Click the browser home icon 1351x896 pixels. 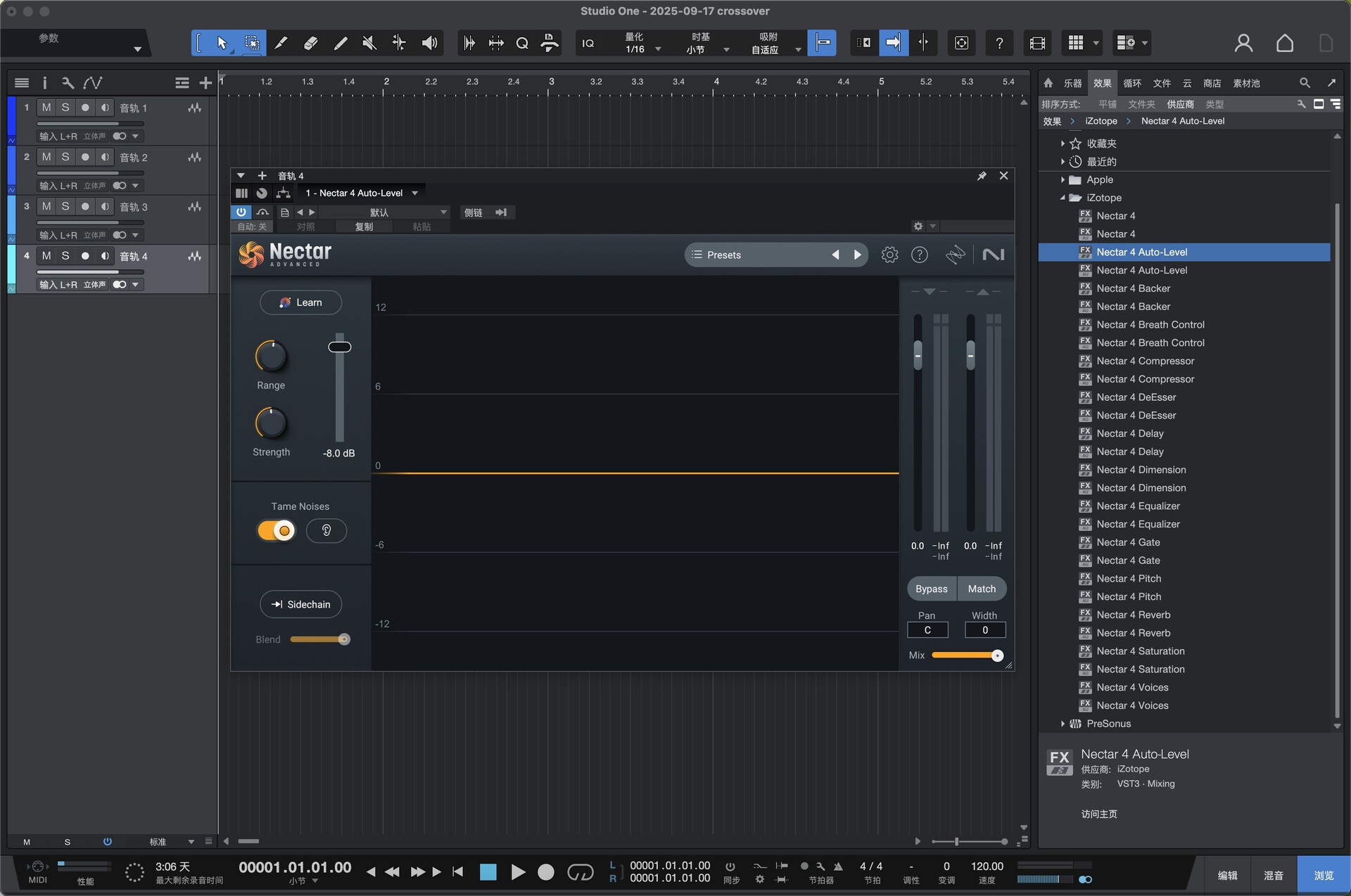tap(1048, 83)
